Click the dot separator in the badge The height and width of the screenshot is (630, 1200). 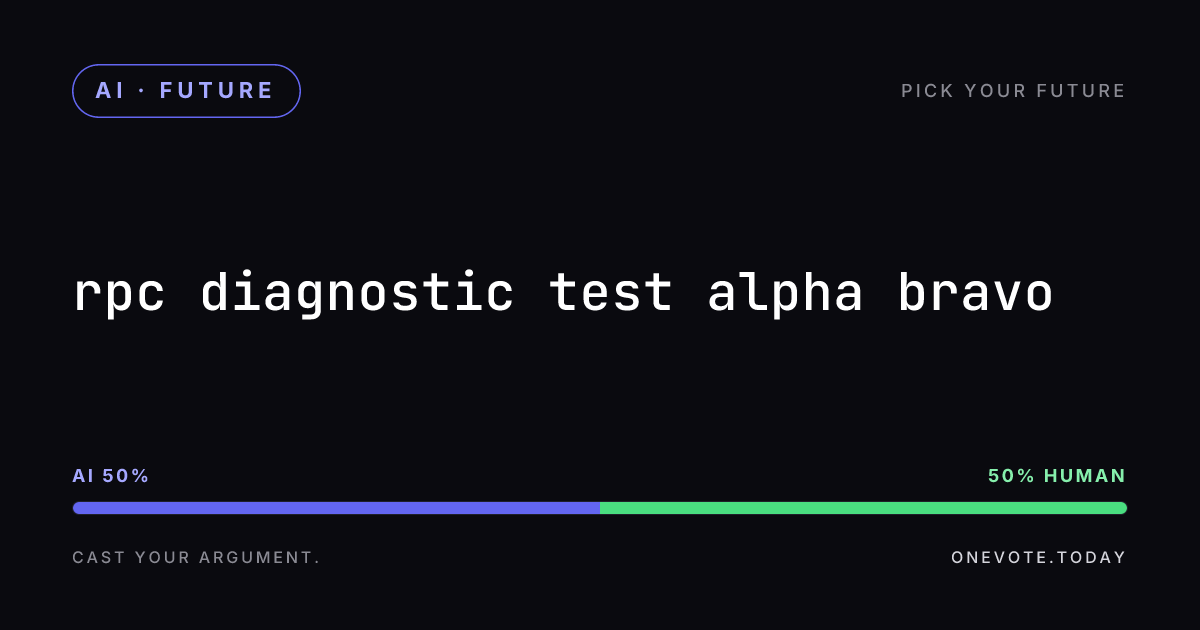point(142,91)
